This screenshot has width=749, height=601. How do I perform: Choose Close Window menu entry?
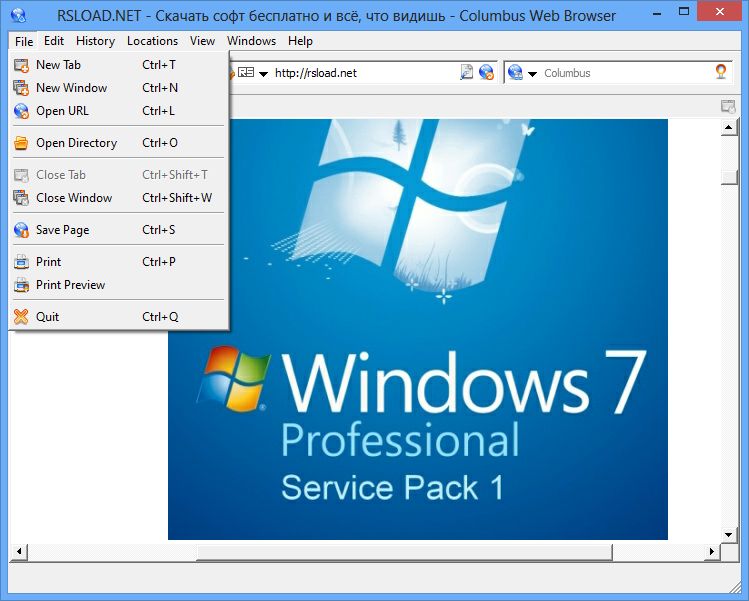point(118,197)
